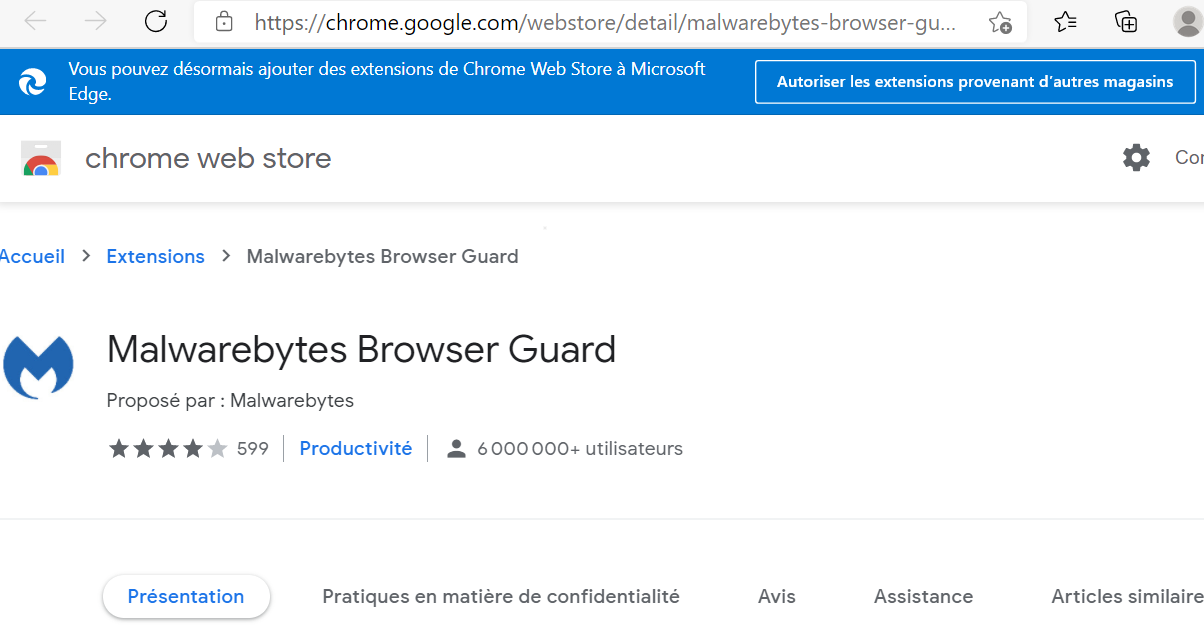Click the users person icon
This screenshot has height=641, width=1204.
coord(456,449)
